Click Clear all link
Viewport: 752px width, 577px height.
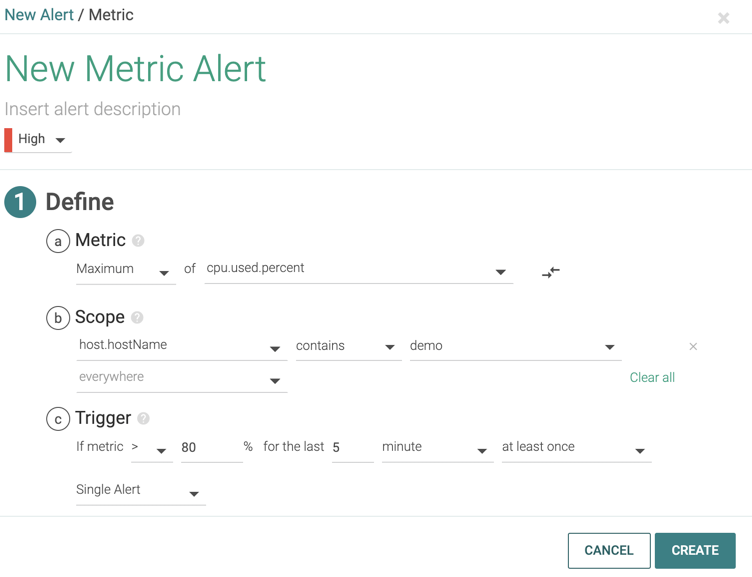pyautogui.click(x=652, y=377)
